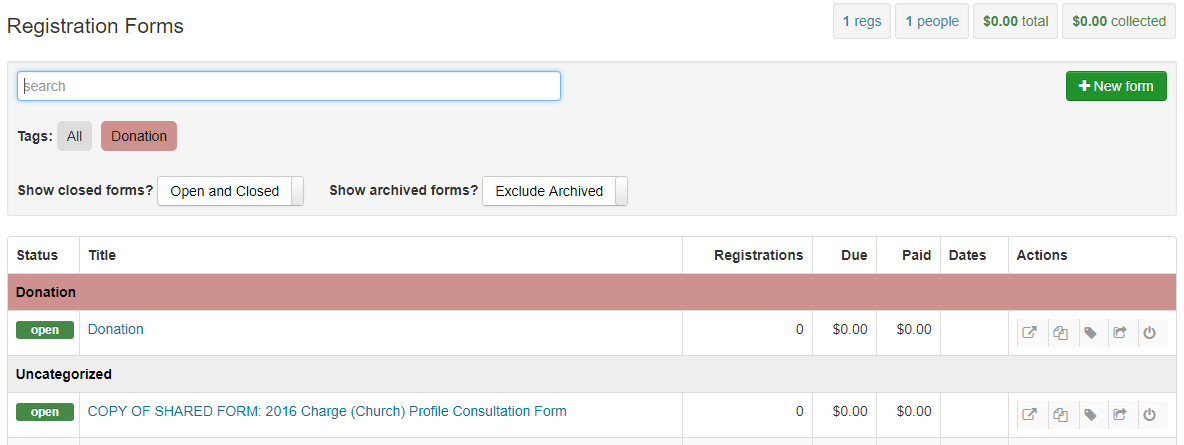View the 1 regs summary
The height and width of the screenshot is (445, 1184).
click(862, 21)
